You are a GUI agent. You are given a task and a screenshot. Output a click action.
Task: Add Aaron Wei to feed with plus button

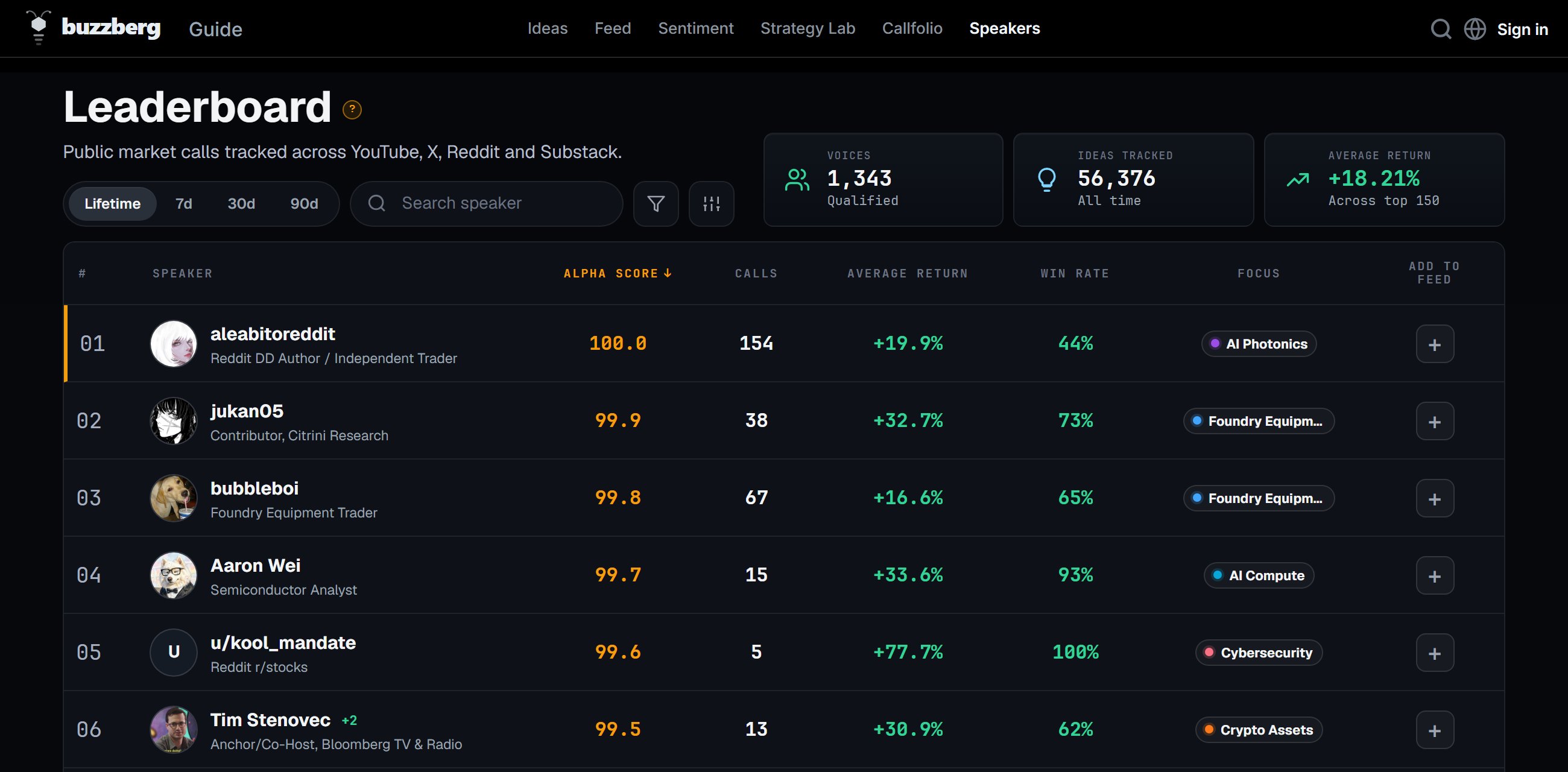coord(1435,575)
